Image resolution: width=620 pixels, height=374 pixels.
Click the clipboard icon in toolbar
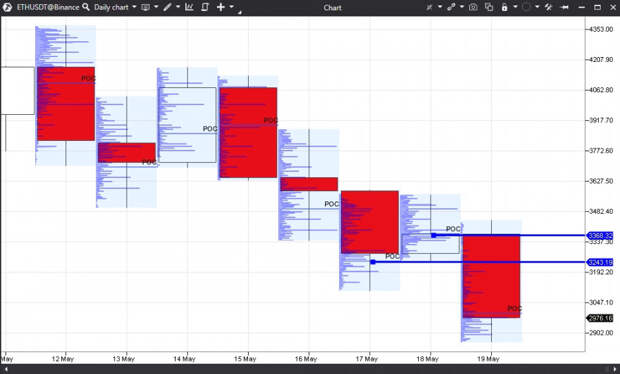[204, 7]
